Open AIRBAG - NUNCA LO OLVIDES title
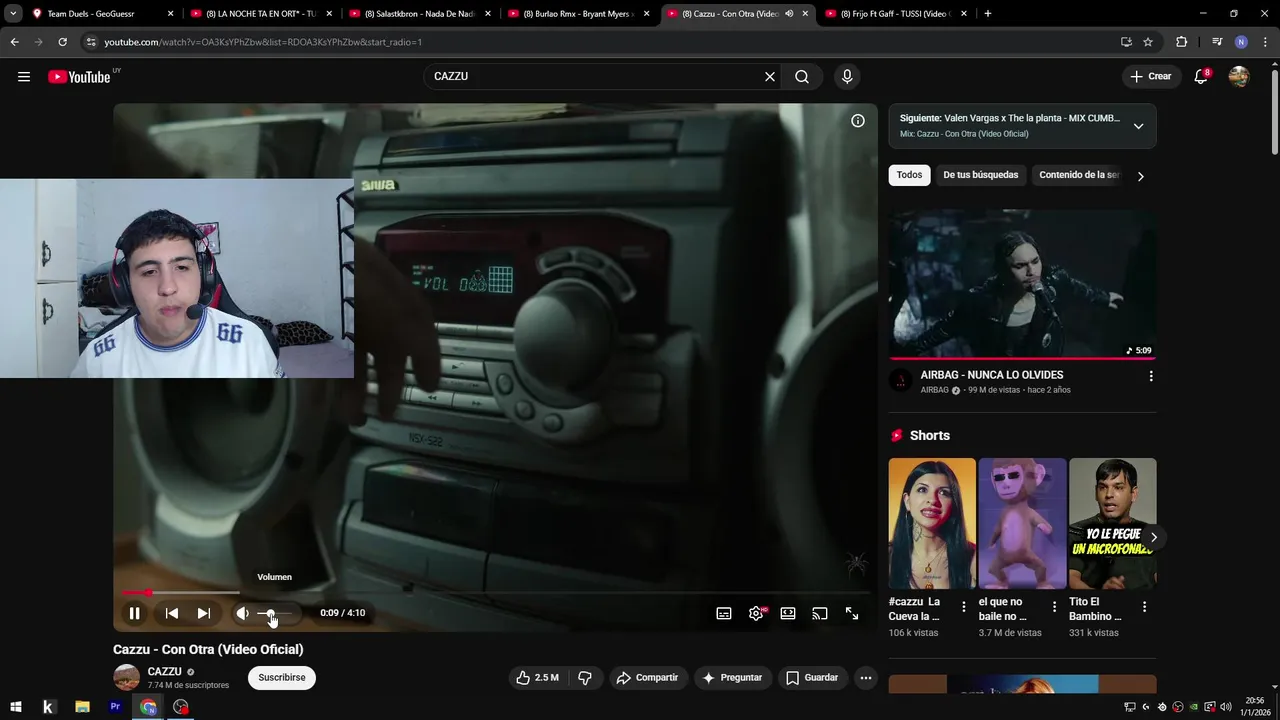This screenshot has width=1280, height=720. (x=992, y=375)
